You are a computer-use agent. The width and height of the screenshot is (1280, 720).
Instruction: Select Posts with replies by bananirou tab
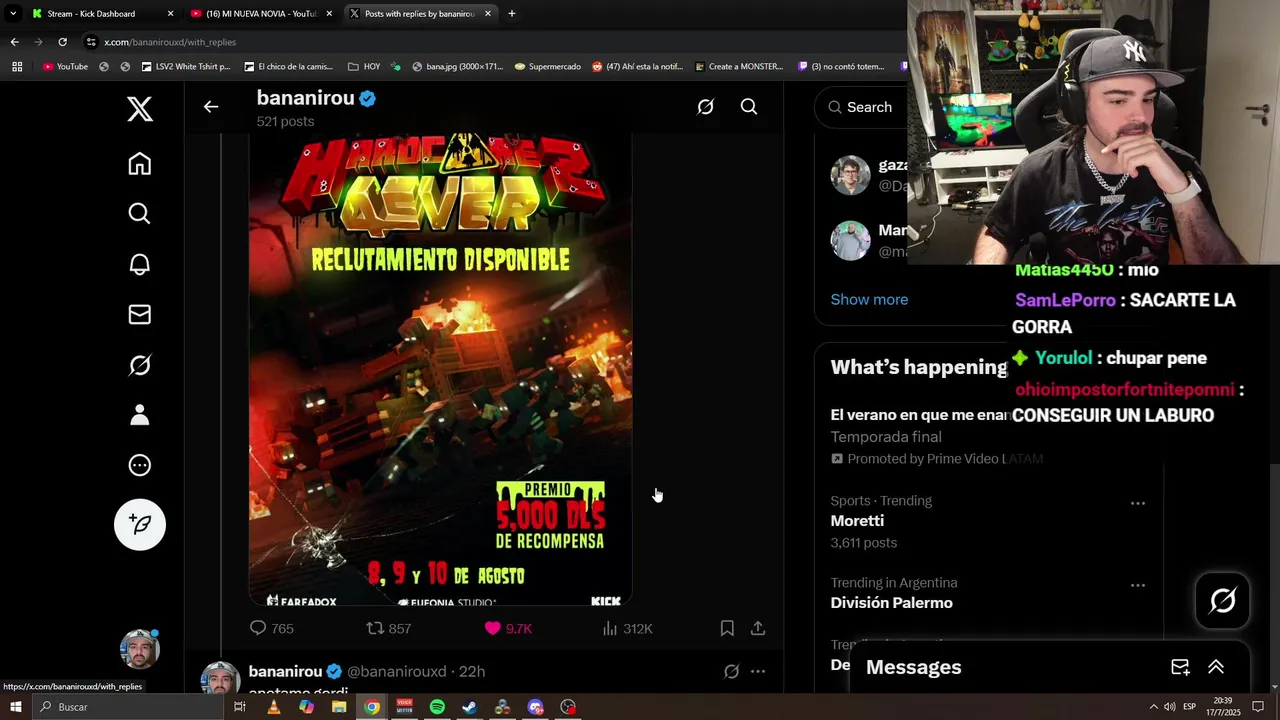(x=420, y=14)
